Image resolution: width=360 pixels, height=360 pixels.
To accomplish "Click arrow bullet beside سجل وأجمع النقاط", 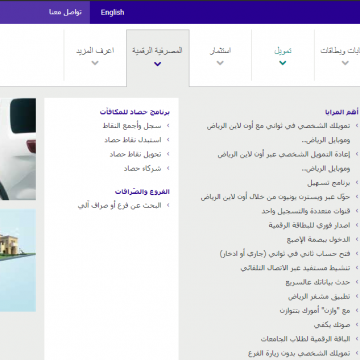I will (x=168, y=126).
